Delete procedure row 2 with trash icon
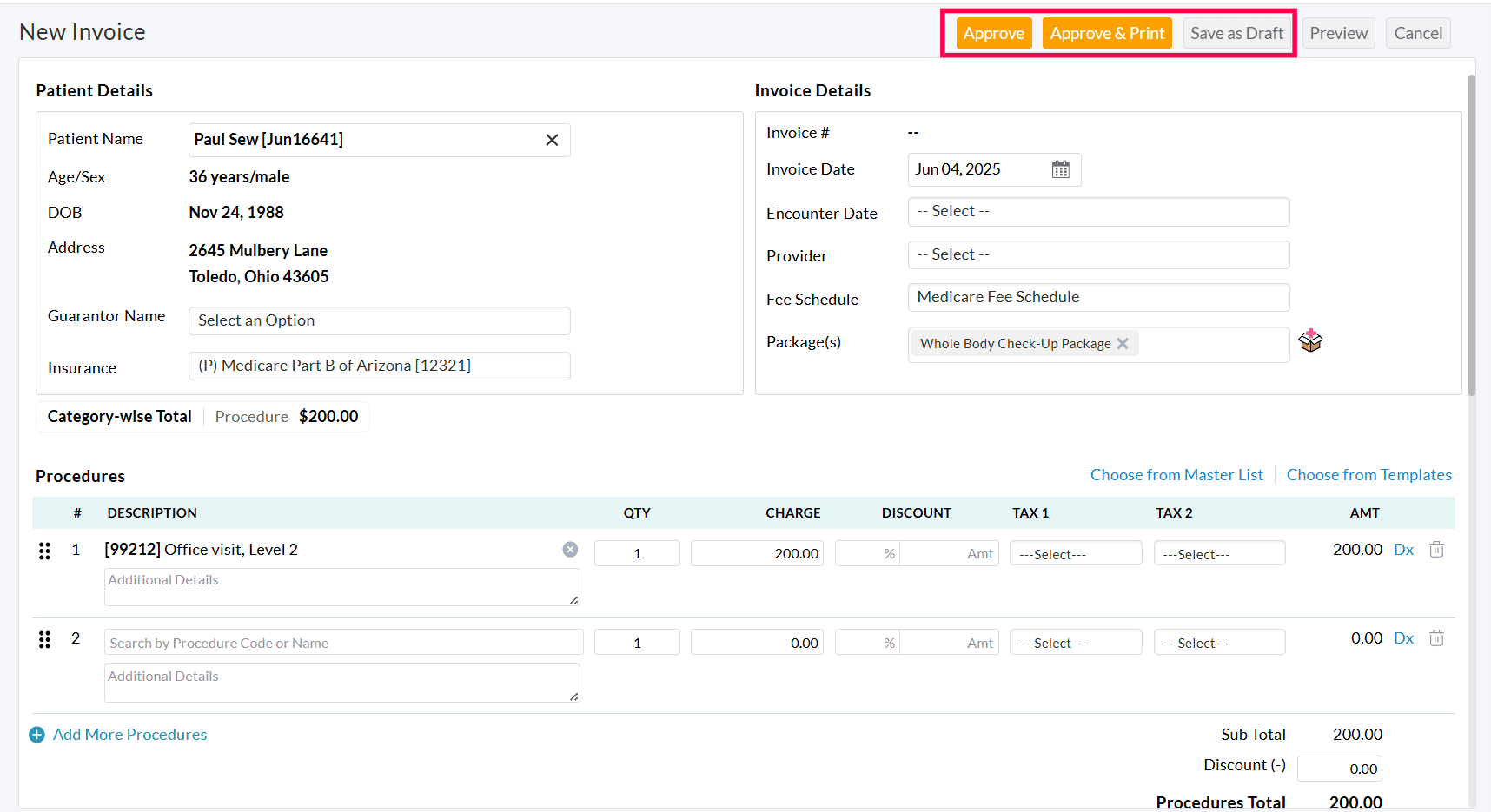1491x812 pixels. coord(1436,638)
